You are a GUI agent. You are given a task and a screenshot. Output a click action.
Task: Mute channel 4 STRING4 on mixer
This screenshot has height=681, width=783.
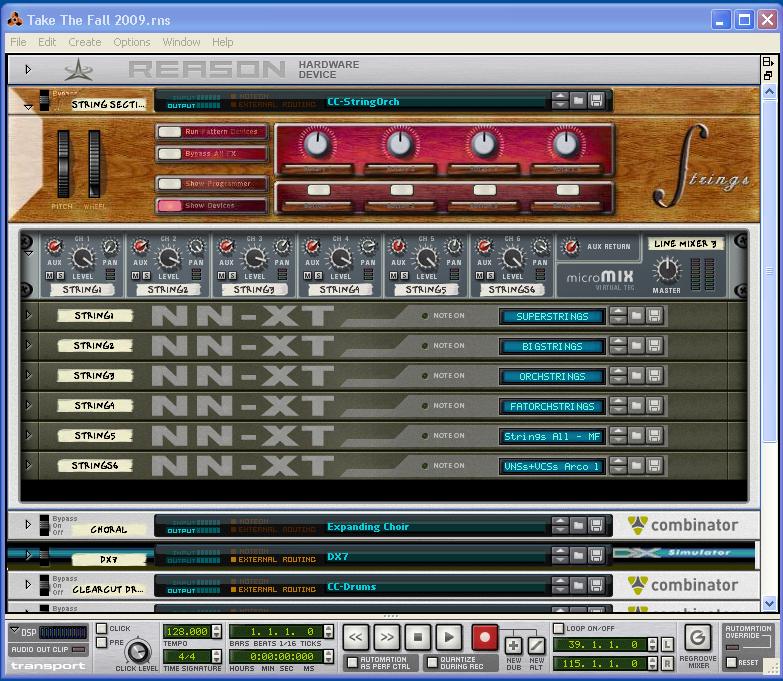[308, 276]
